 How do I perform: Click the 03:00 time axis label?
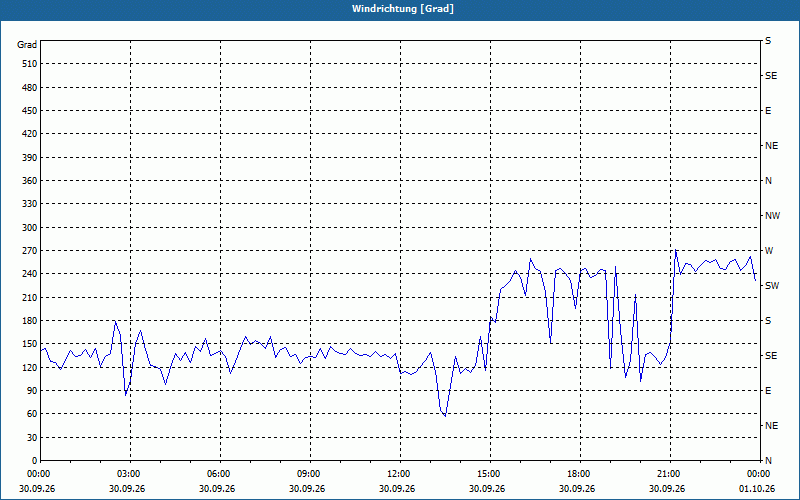click(129, 474)
